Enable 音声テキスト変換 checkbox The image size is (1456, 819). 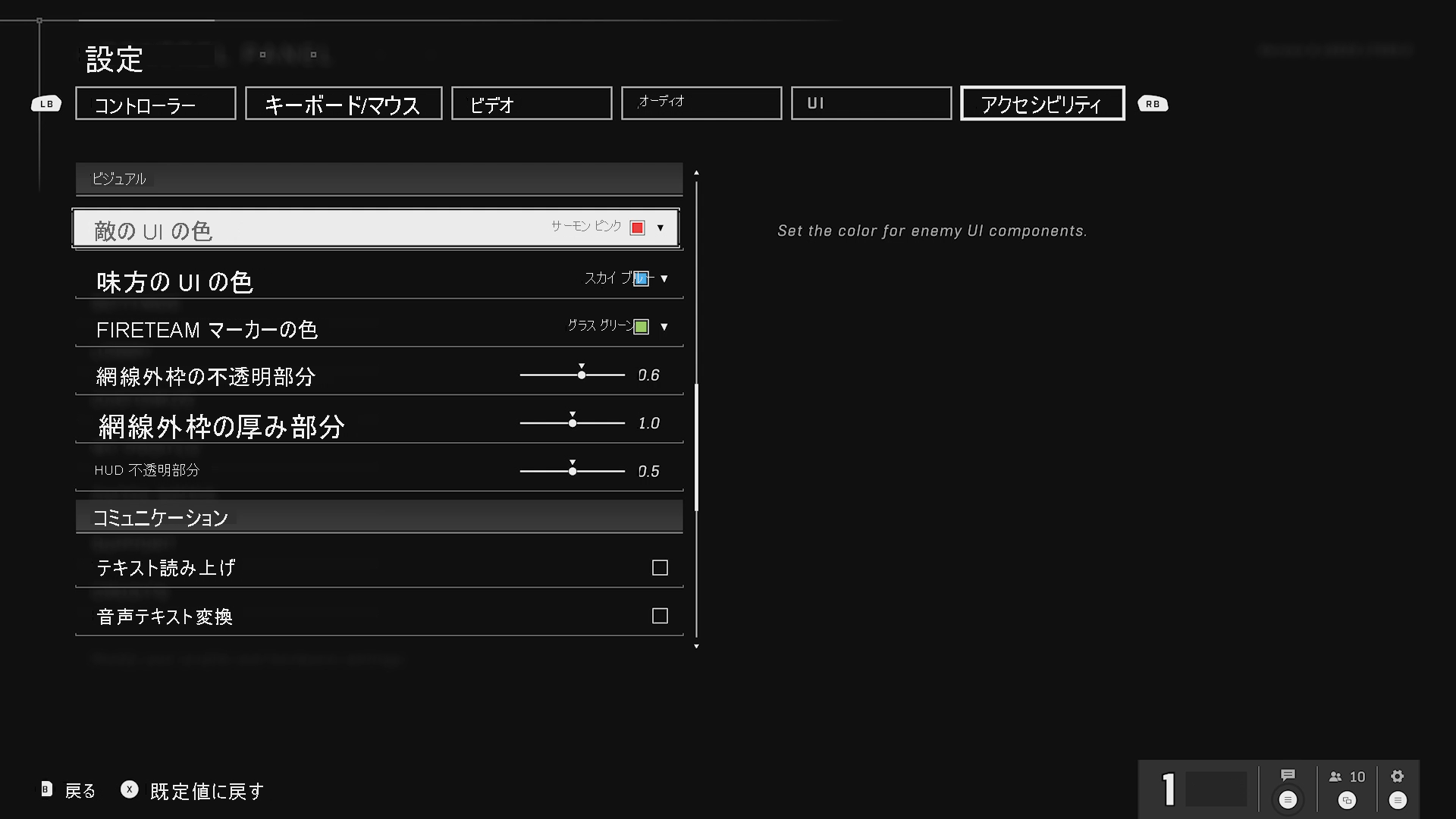point(660,616)
